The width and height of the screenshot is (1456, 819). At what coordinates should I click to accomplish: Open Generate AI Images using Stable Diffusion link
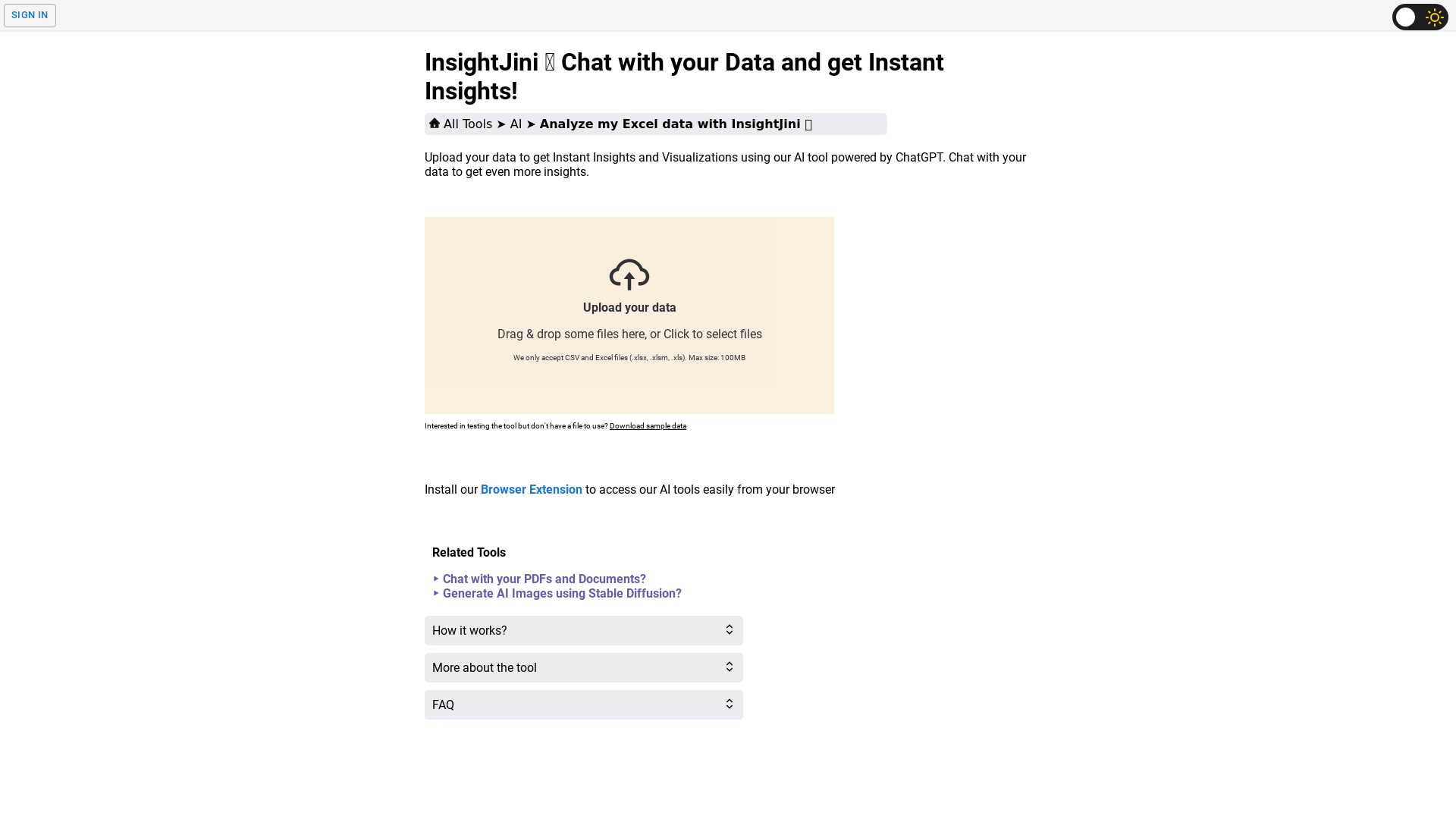[561, 594]
